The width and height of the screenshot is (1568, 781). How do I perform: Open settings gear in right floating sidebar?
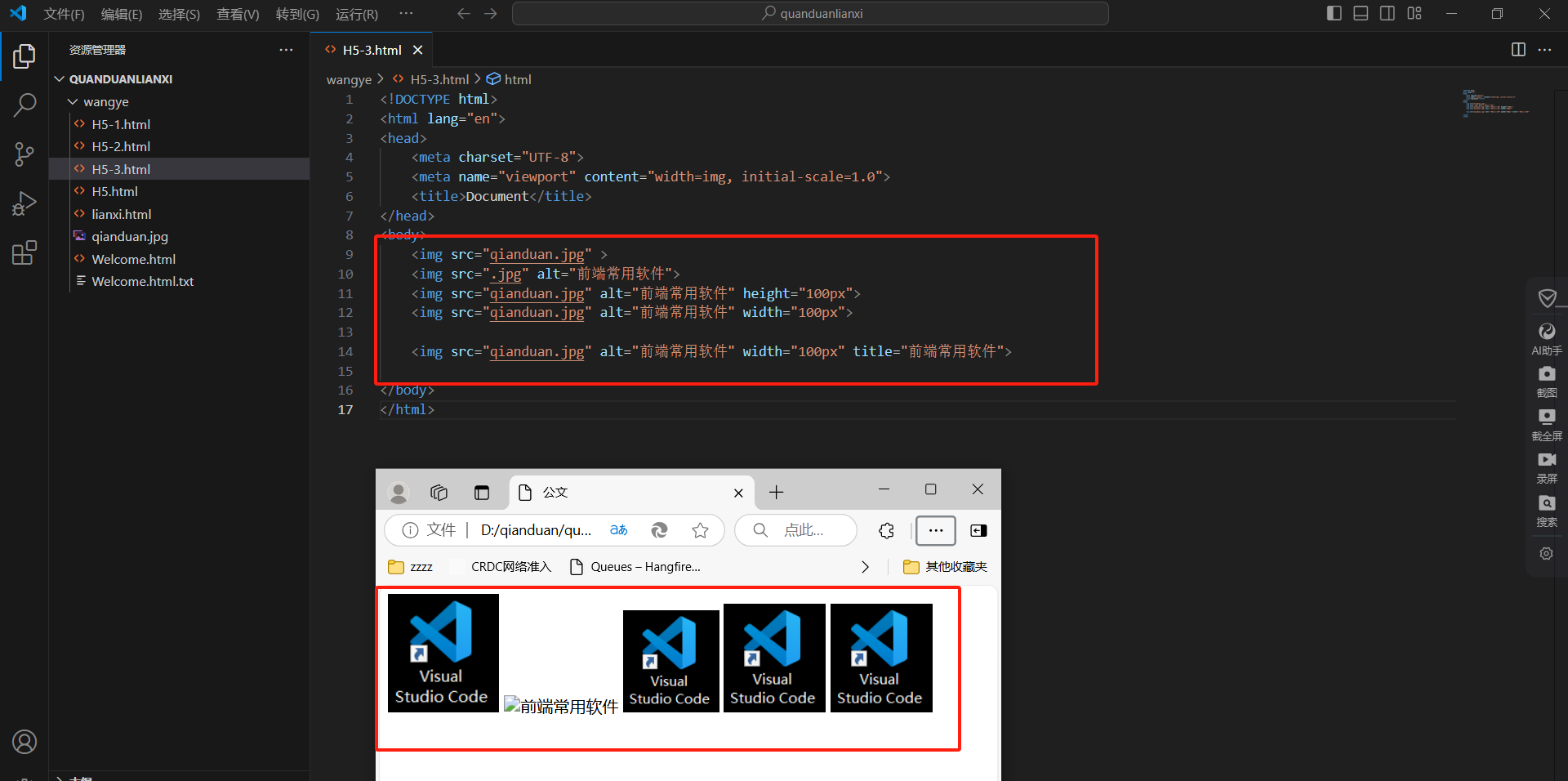(x=1546, y=553)
